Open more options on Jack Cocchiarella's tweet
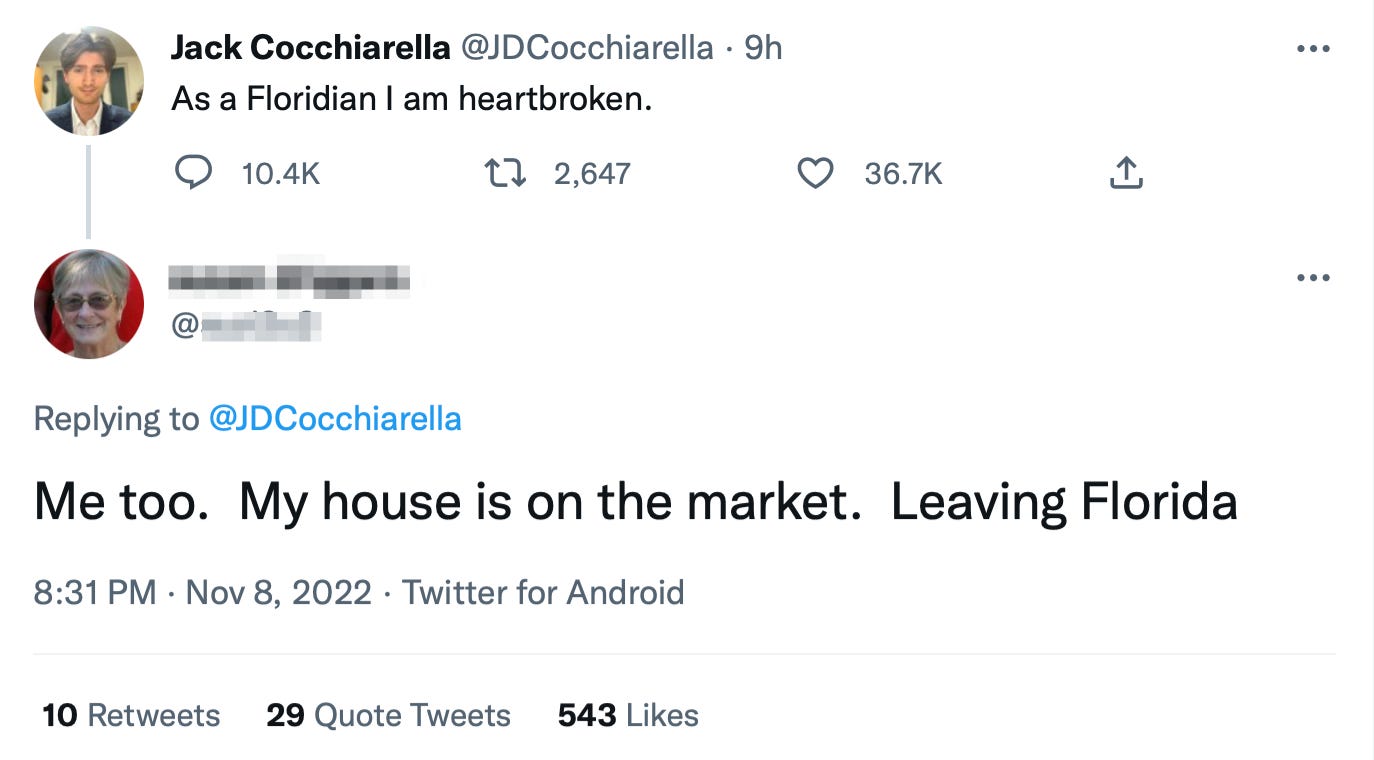This screenshot has height=760, width=1374. pyautogui.click(x=1312, y=49)
